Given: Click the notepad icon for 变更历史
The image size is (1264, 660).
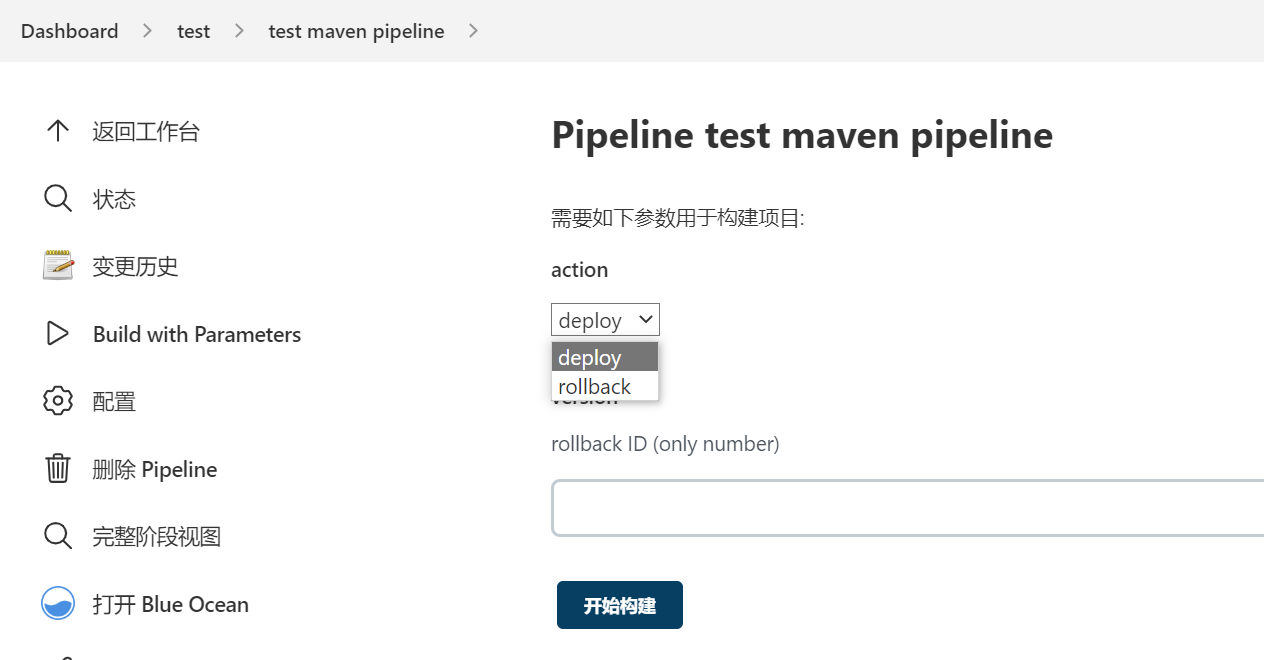Looking at the screenshot, I should 58,266.
